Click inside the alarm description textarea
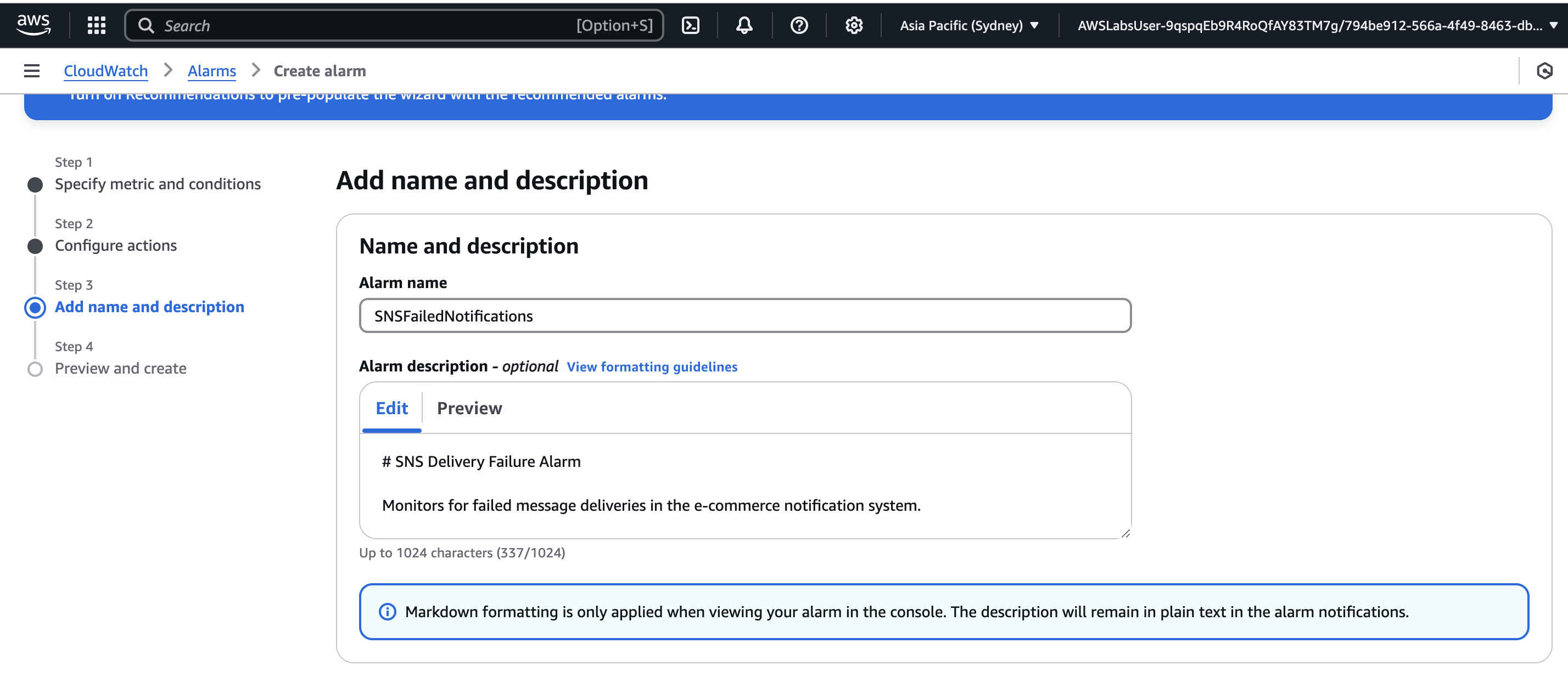The height and width of the screenshot is (677, 1568). (745, 486)
